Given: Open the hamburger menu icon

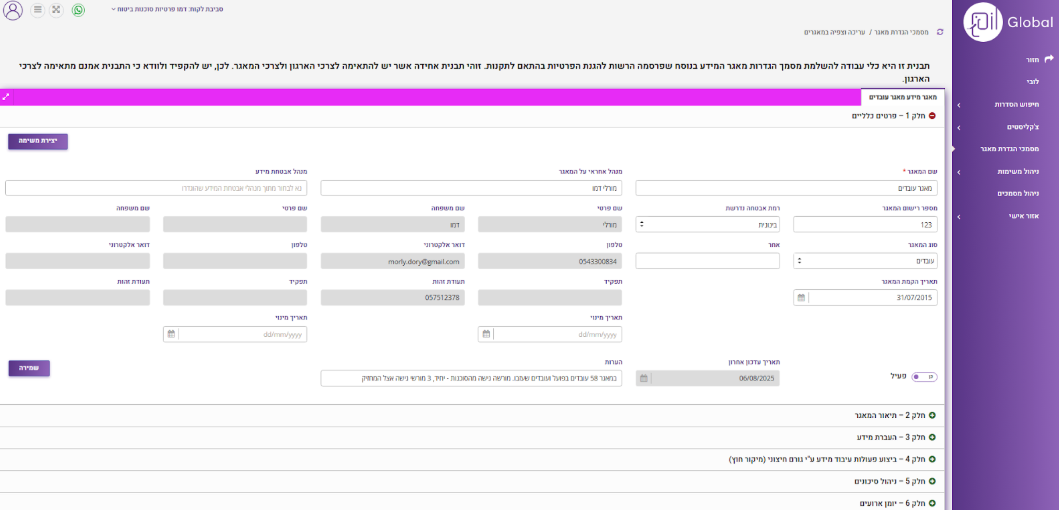Looking at the screenshot, I should pos(37,10).
